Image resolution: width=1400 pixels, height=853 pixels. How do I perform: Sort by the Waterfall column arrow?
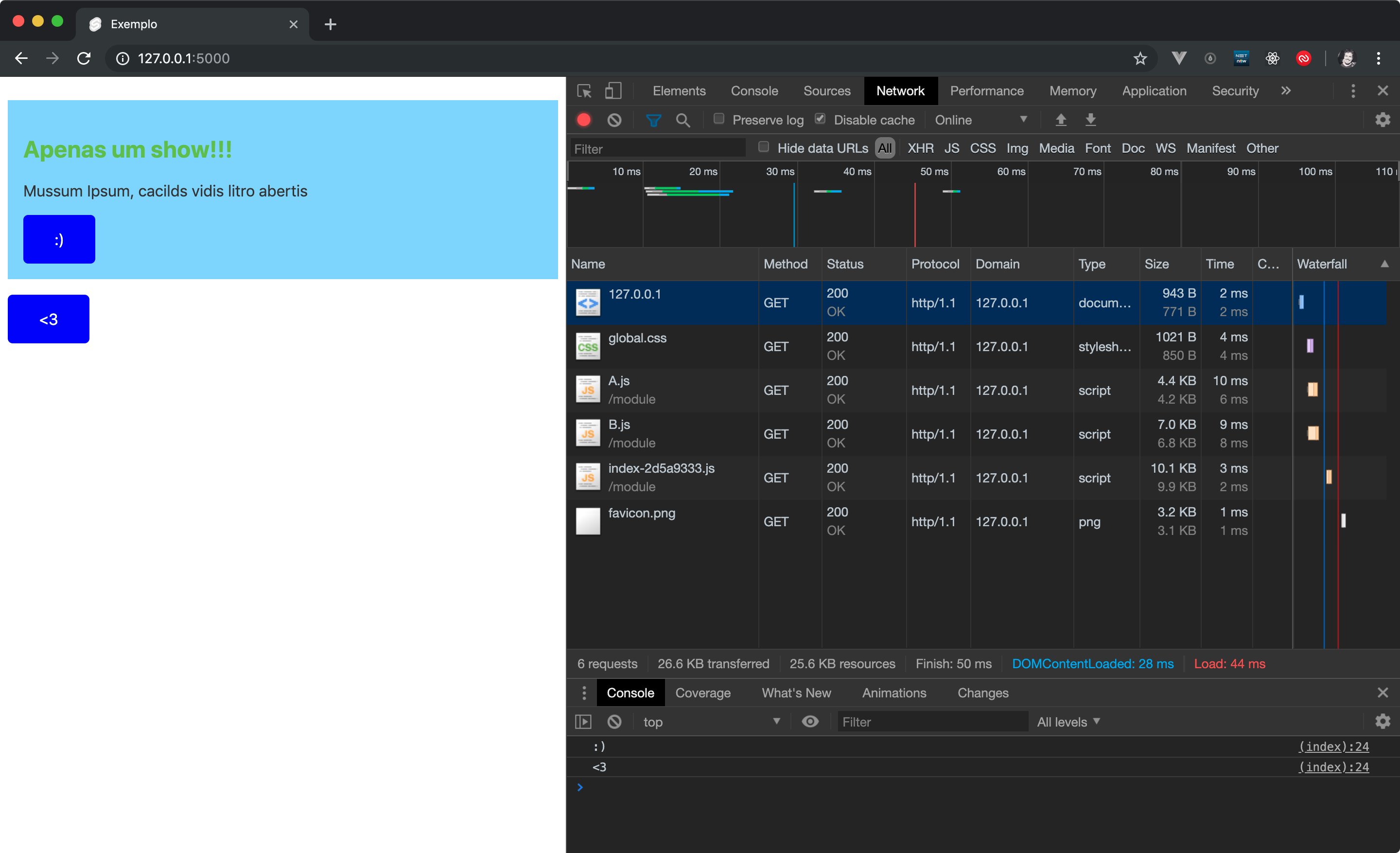click(1384, 264)
